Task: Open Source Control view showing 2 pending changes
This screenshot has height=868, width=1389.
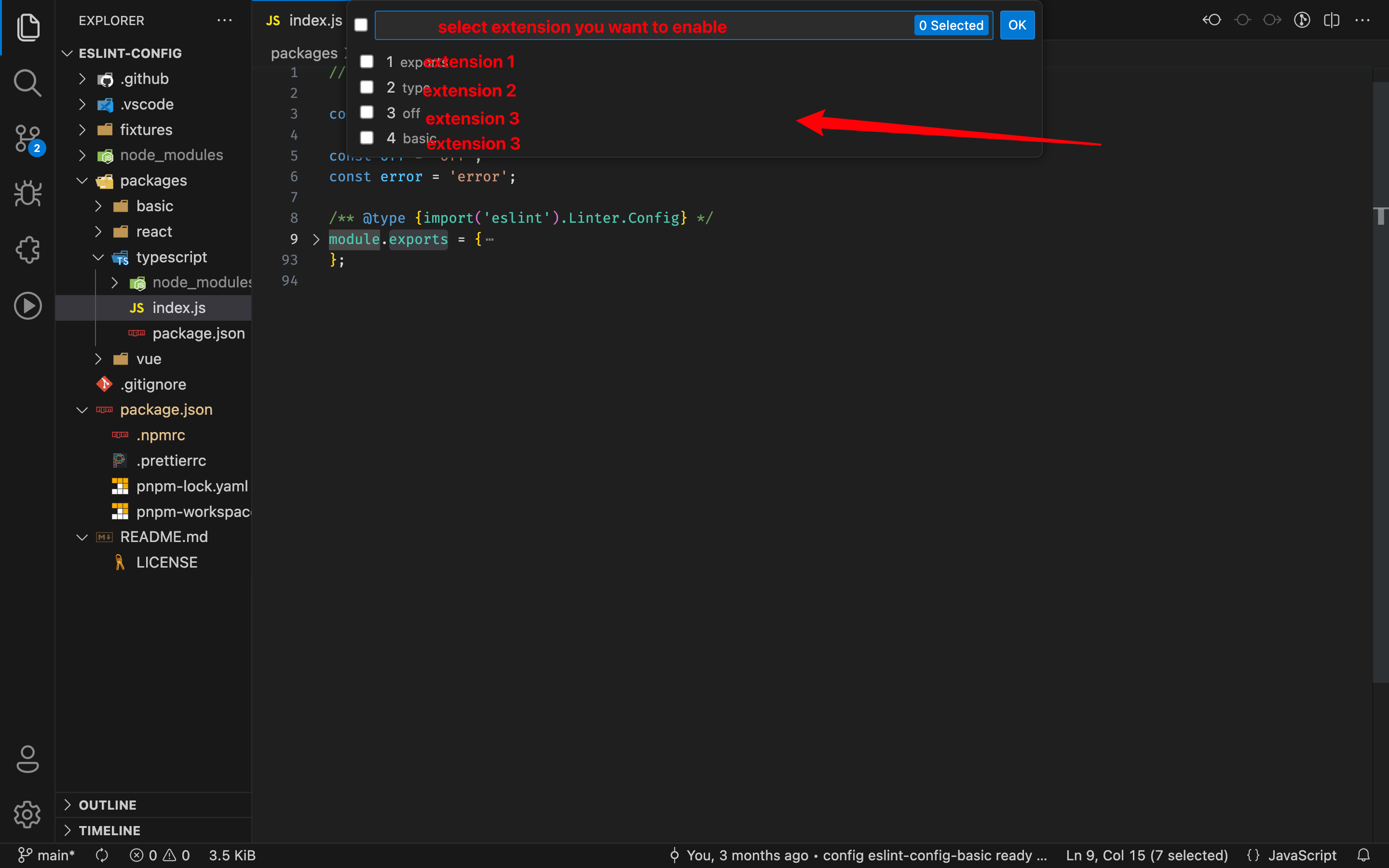Action: [27, 138]
